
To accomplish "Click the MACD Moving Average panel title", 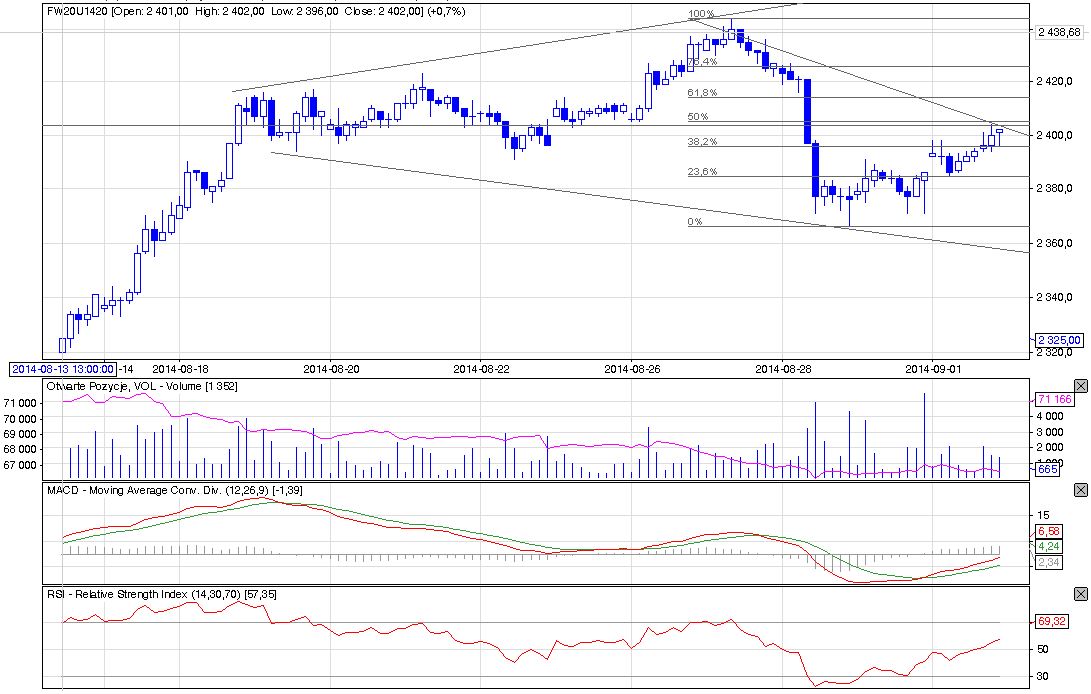I will [x=174, y=490].
